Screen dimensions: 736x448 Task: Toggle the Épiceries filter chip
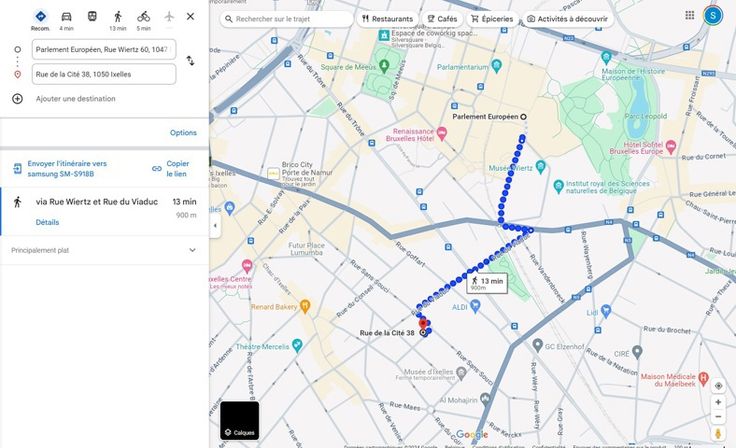click(x=491, y=19)
